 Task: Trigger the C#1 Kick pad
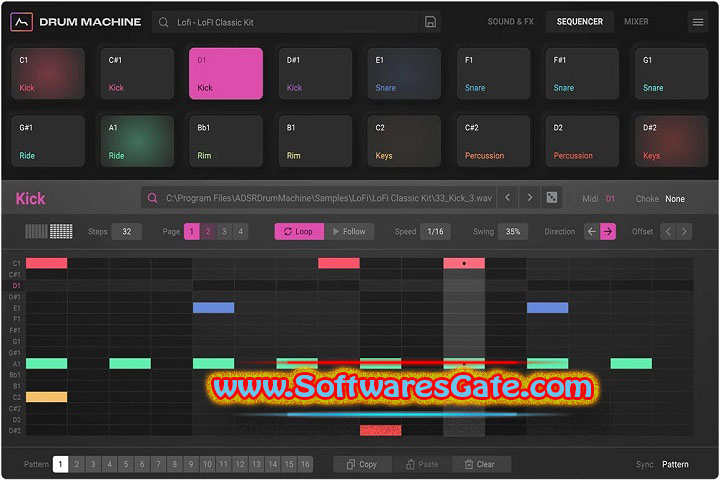click(x=137, y=73)
